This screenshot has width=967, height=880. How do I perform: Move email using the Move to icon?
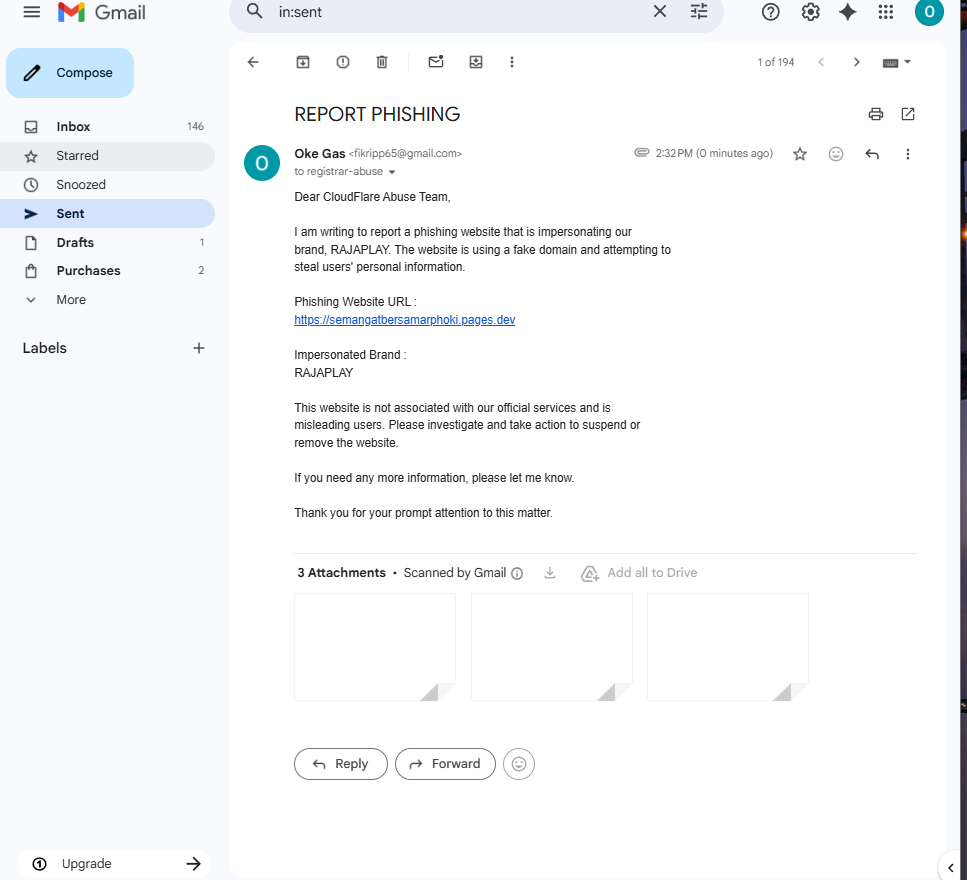(475, 62)
